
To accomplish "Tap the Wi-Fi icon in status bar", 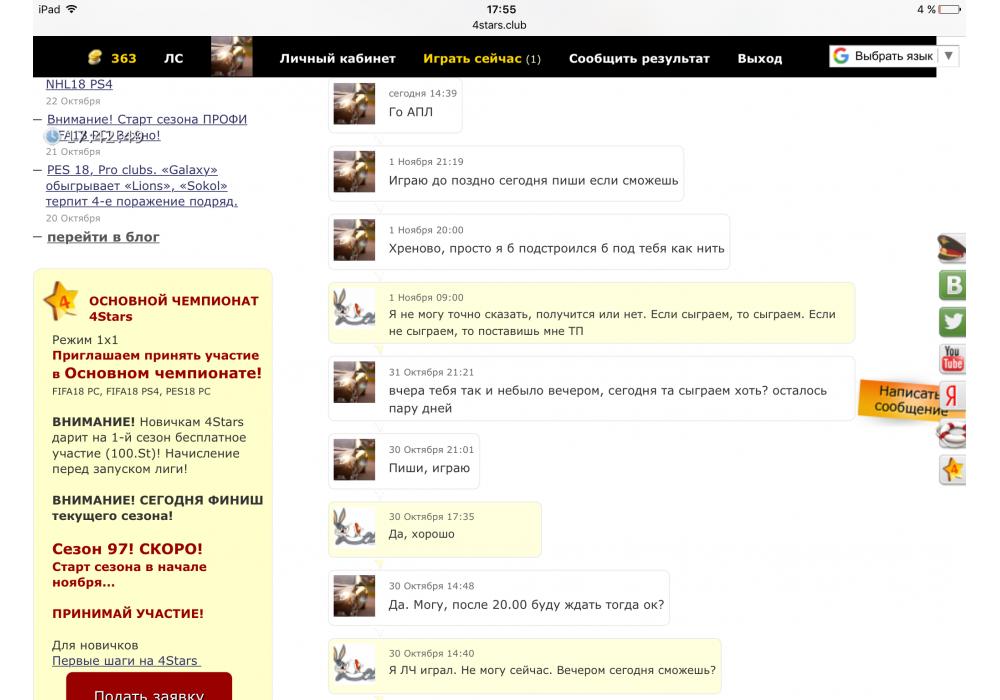I will [x=71, y=9].
